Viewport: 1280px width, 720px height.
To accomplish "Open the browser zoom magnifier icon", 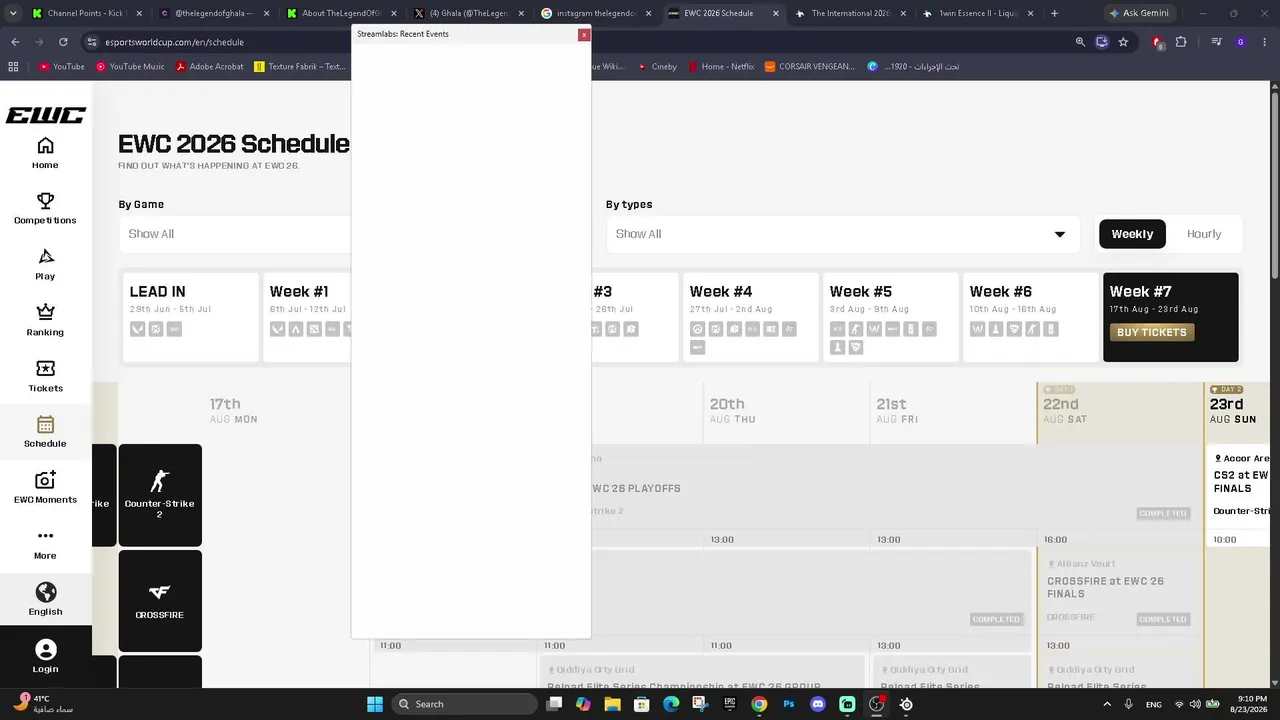I will [1080, 42].
